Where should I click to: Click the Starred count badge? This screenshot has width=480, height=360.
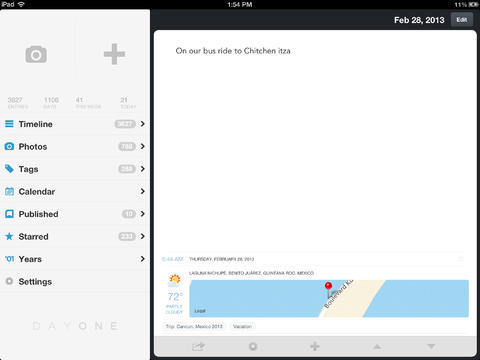click(127, 236)
